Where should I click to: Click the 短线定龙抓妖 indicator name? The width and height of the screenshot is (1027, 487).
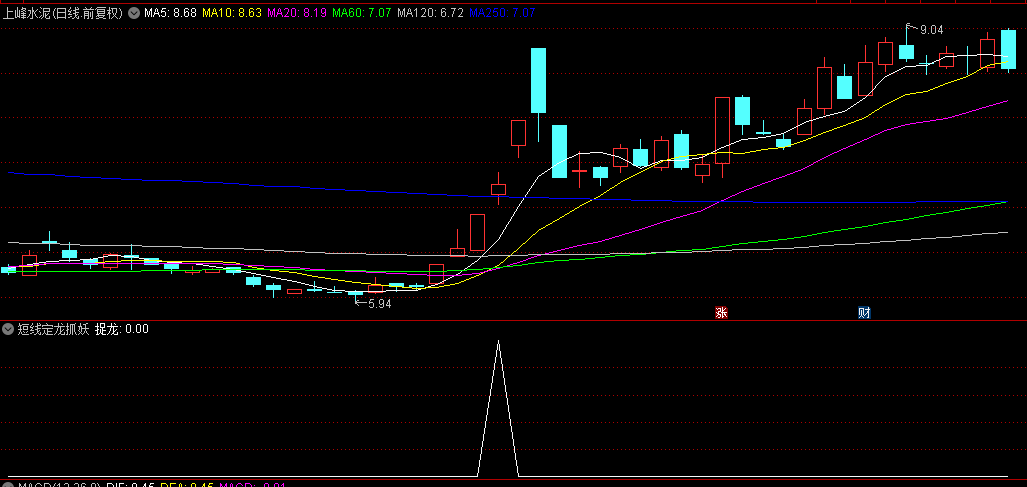tap(53, 329)
